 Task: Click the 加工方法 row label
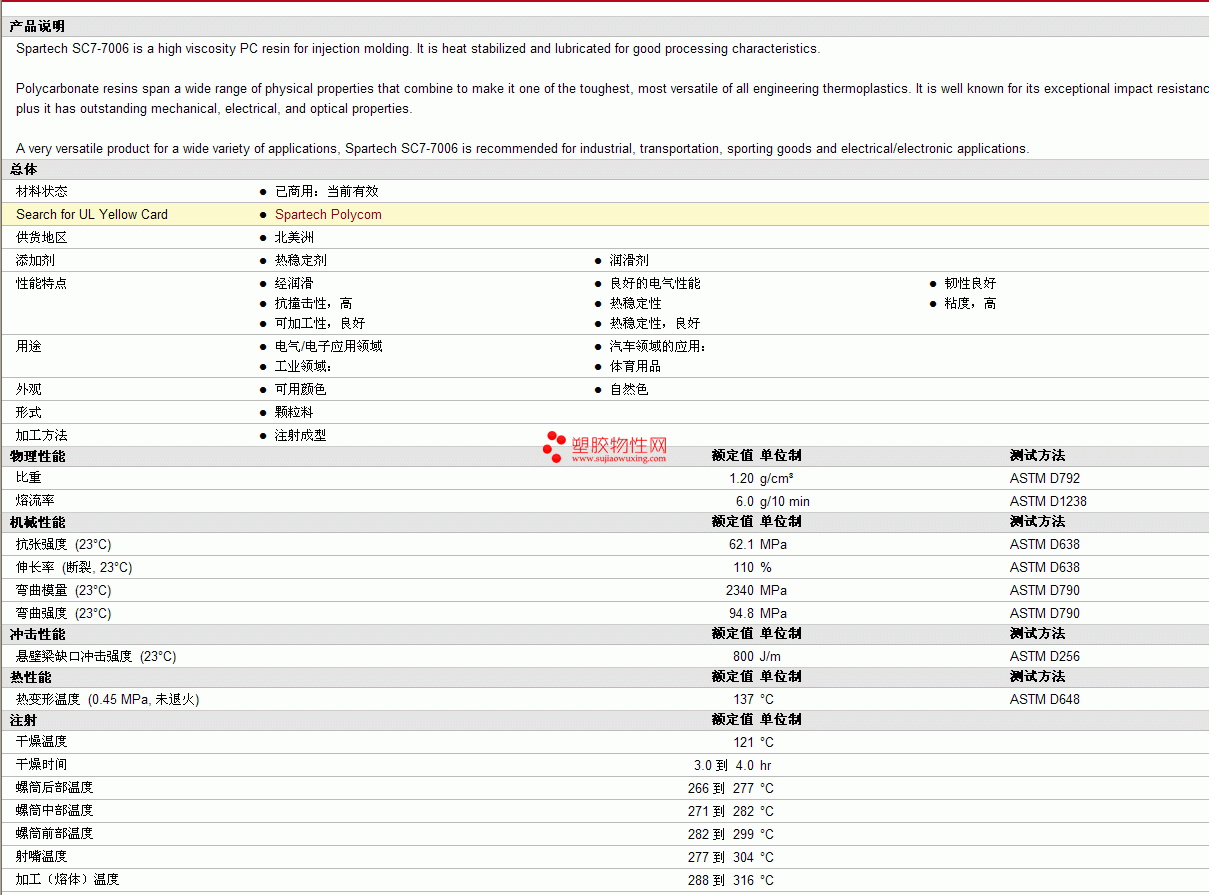42,435
